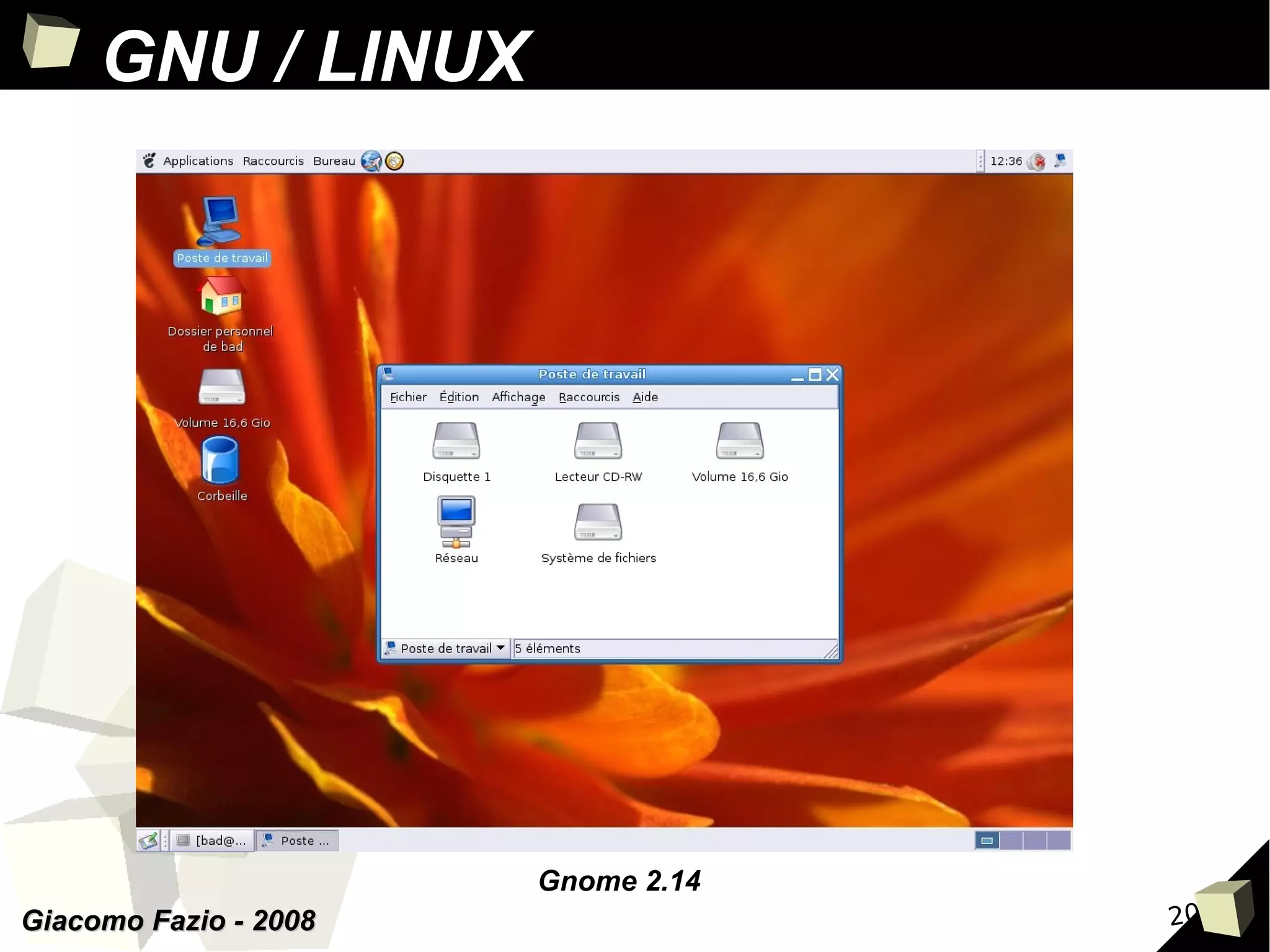Click the 12:36 panel clock
This screenshot has width=1270, height=952.
[x=1006, y=161]
